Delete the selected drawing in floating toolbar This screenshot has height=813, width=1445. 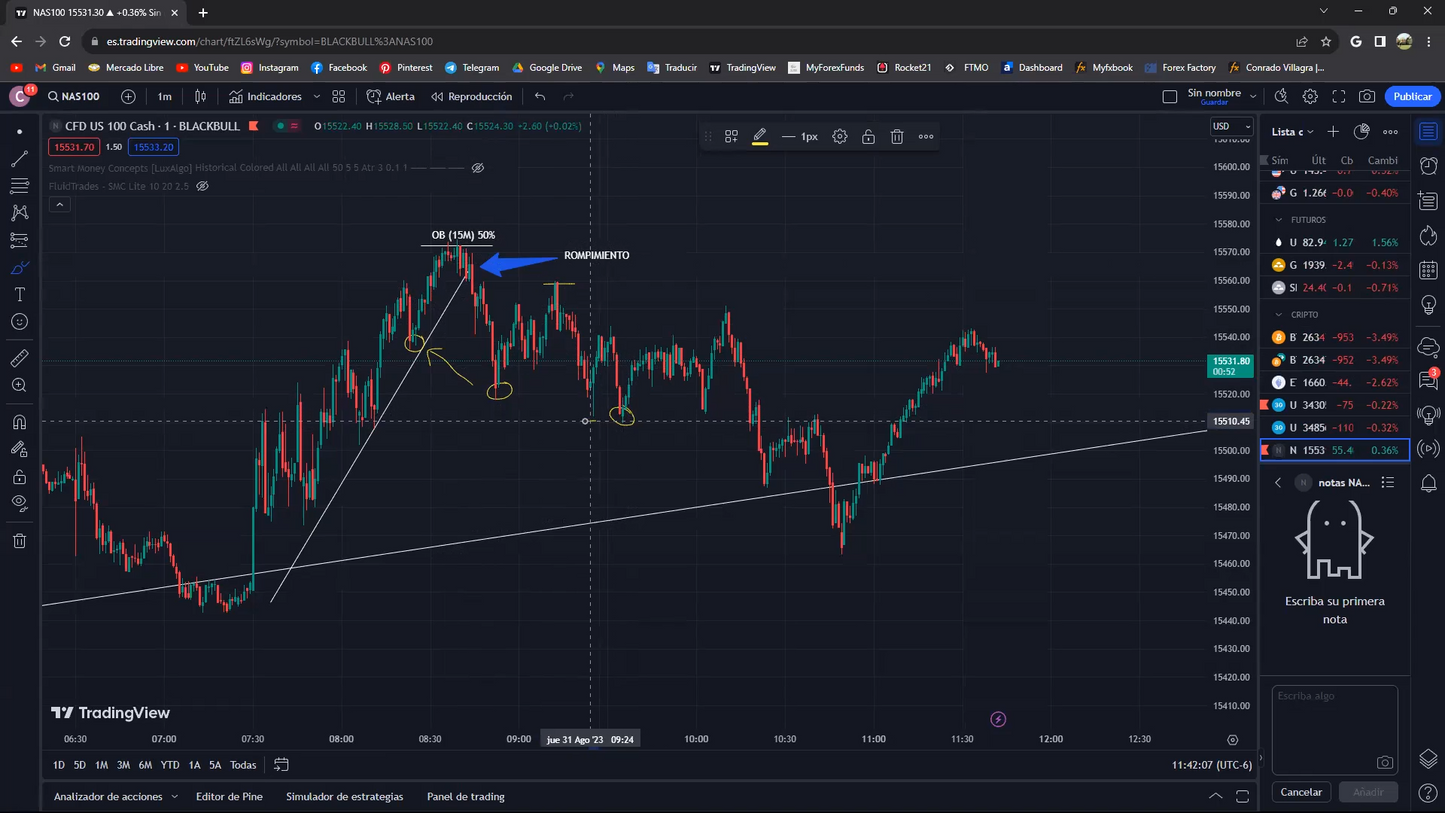pyautogui.click(x=897, y=137)
